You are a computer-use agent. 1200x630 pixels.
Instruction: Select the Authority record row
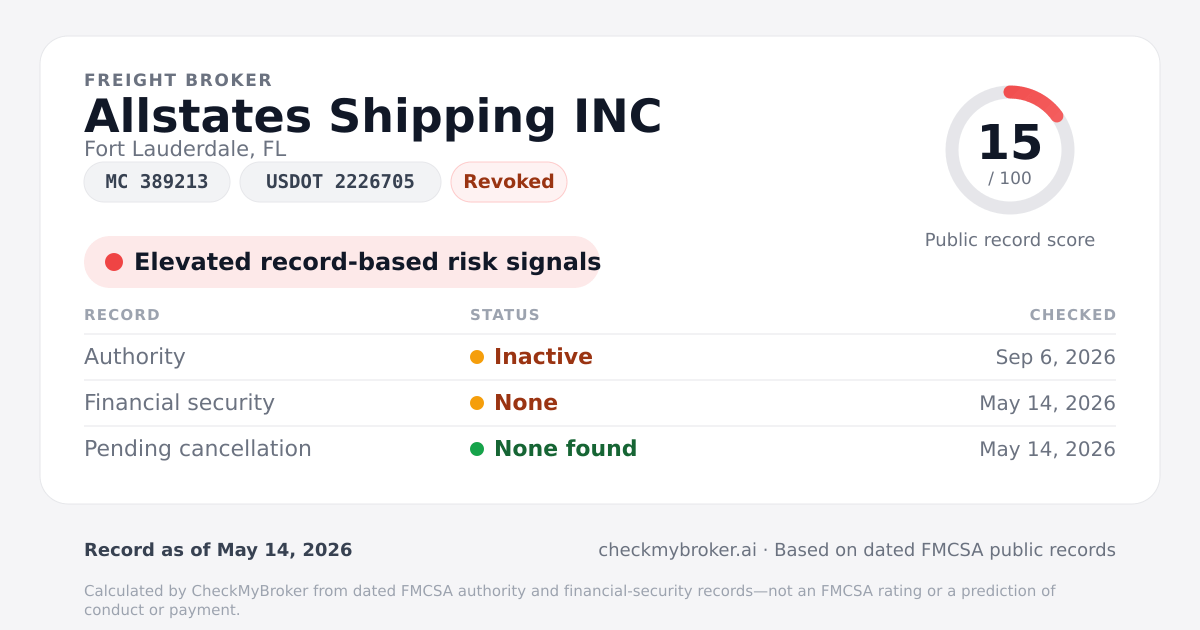tap(600, 357)
